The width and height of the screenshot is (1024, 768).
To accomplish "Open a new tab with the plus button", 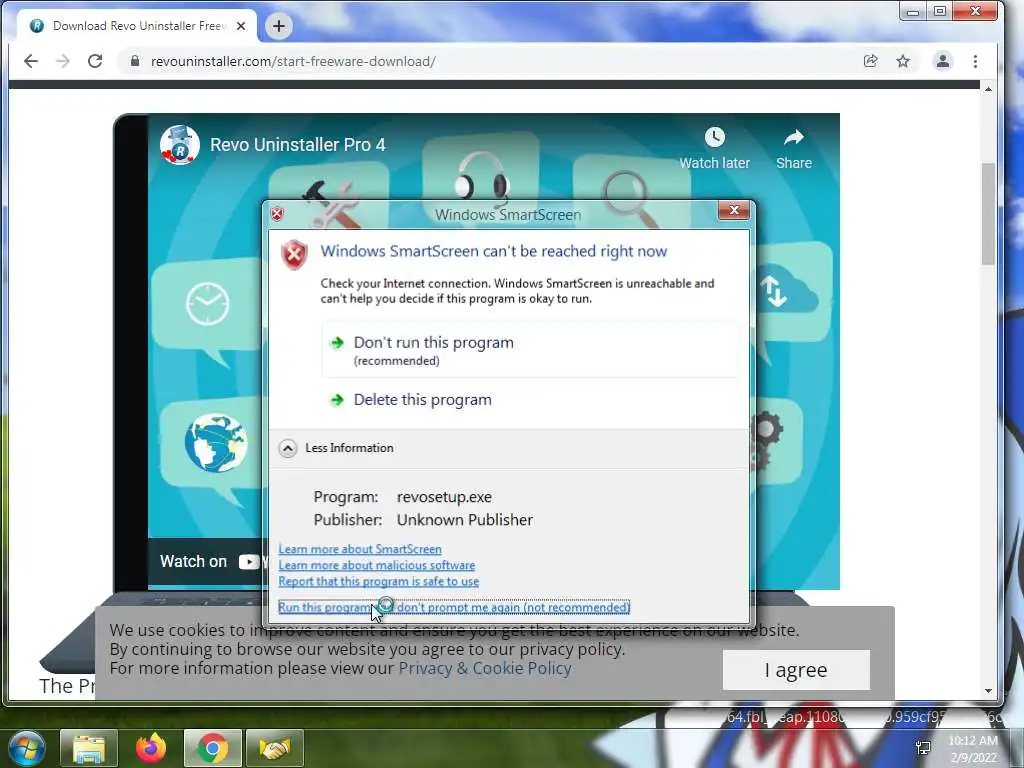I will (x=279, y=26).
